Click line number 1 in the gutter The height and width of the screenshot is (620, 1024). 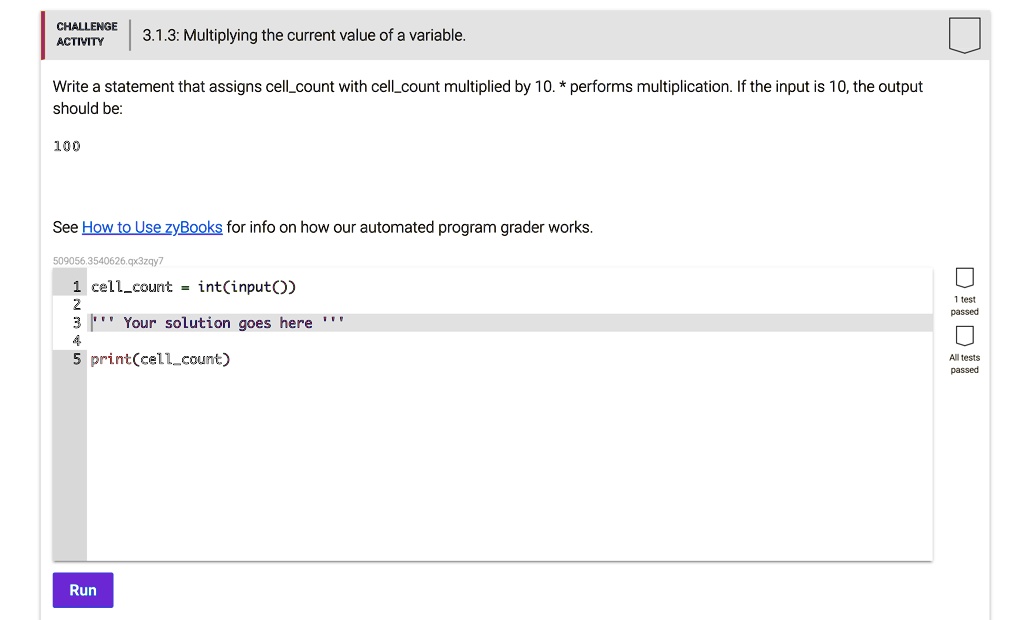pos(76,287)
